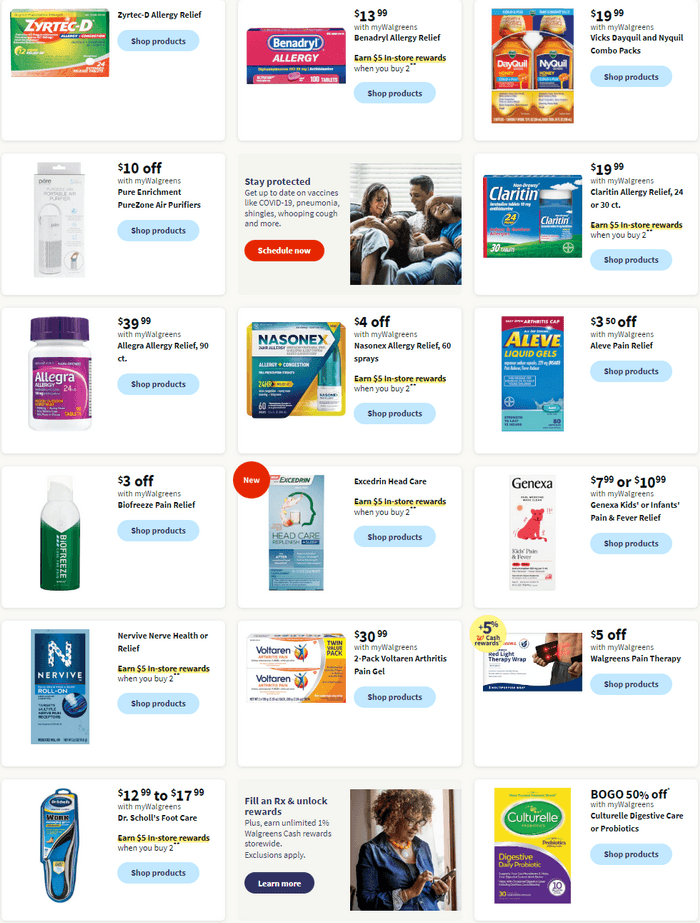Open Nervive Nerve Health or Relief link

[x=162, y=642]
